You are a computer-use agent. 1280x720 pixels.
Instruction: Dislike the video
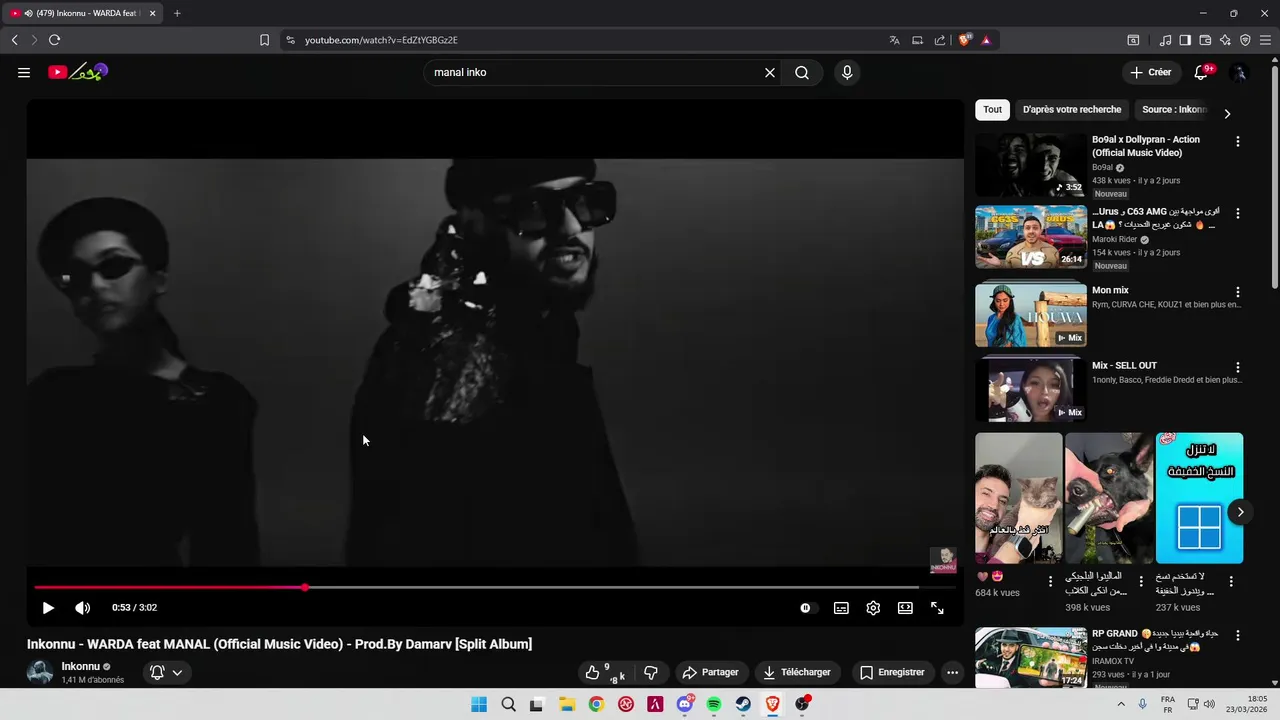pos(651,672)
